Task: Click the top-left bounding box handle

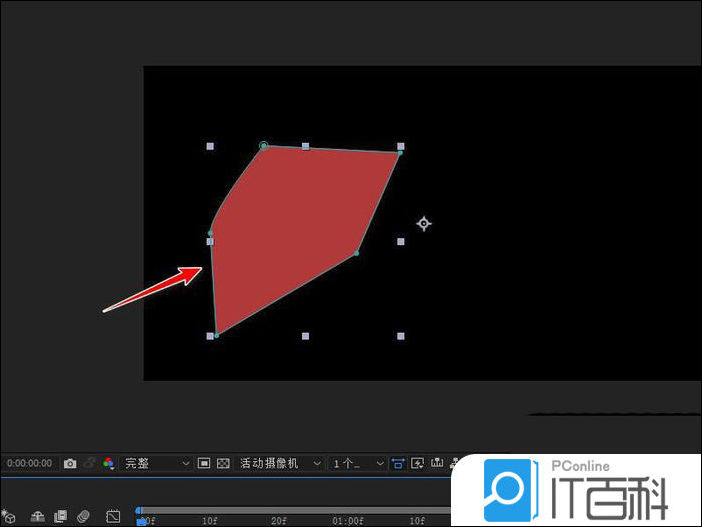Action: [210, 146]
